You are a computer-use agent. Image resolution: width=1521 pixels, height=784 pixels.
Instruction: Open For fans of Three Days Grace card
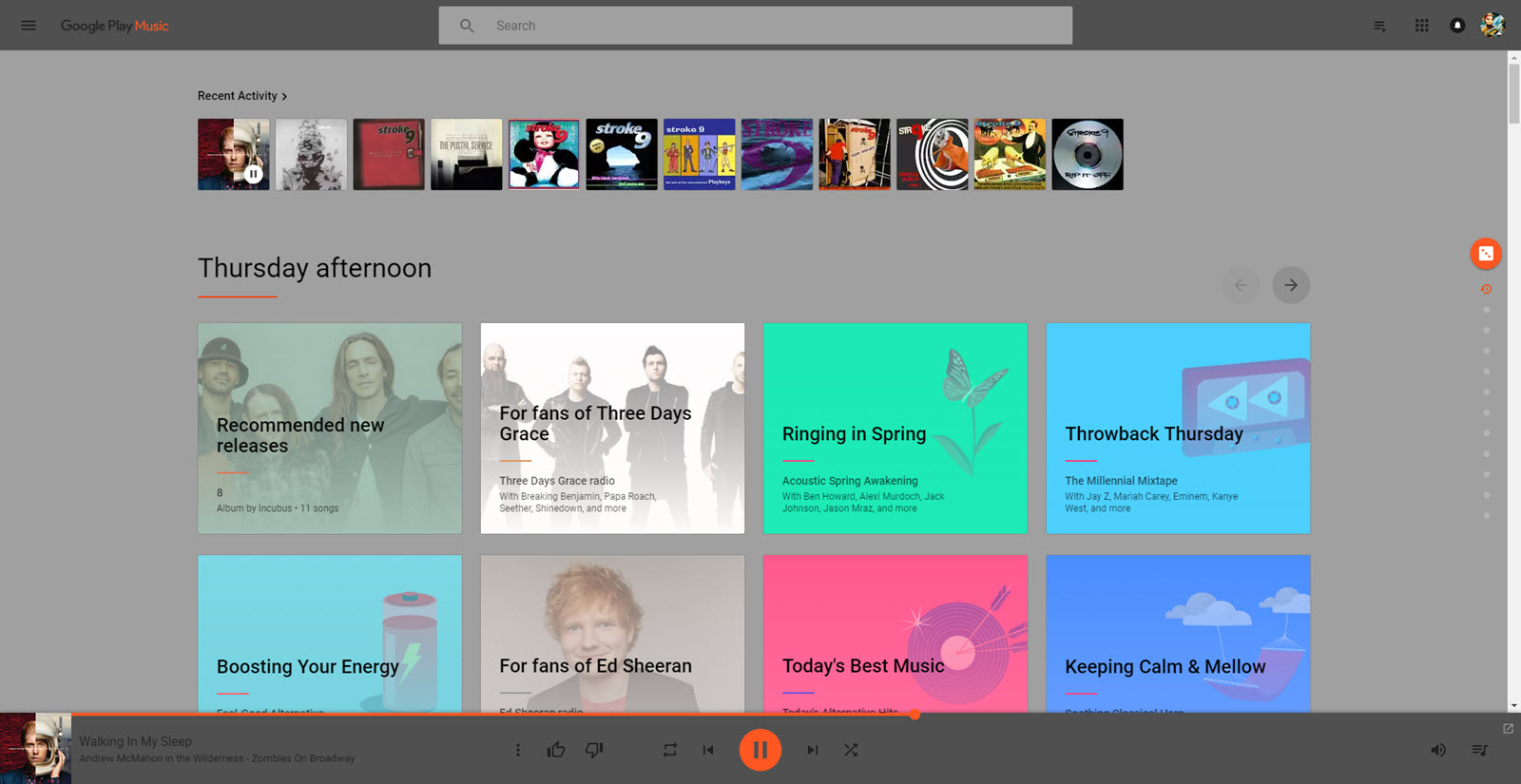(x=612, y=429)
